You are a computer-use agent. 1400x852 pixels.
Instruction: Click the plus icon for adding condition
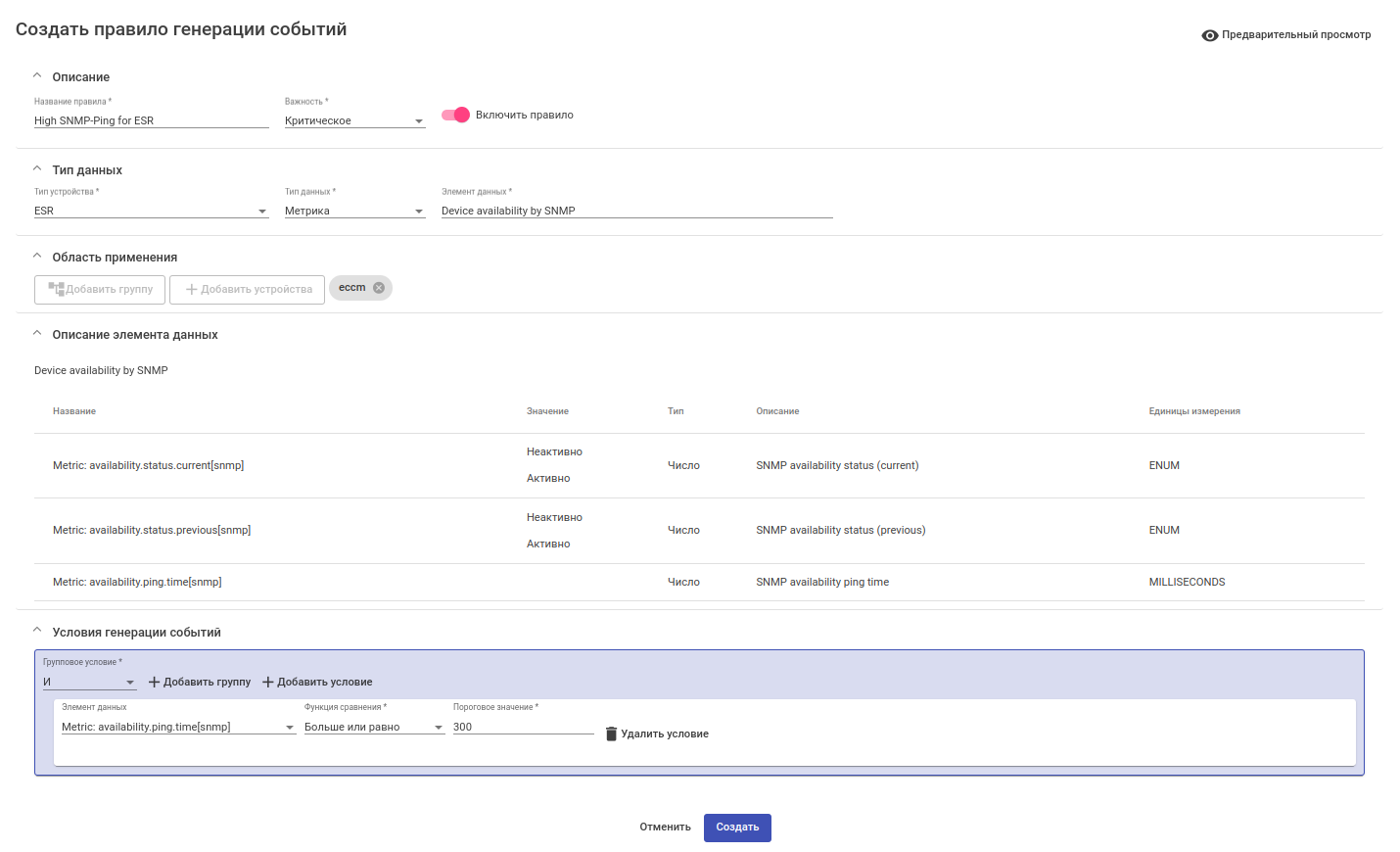(268, 683)
